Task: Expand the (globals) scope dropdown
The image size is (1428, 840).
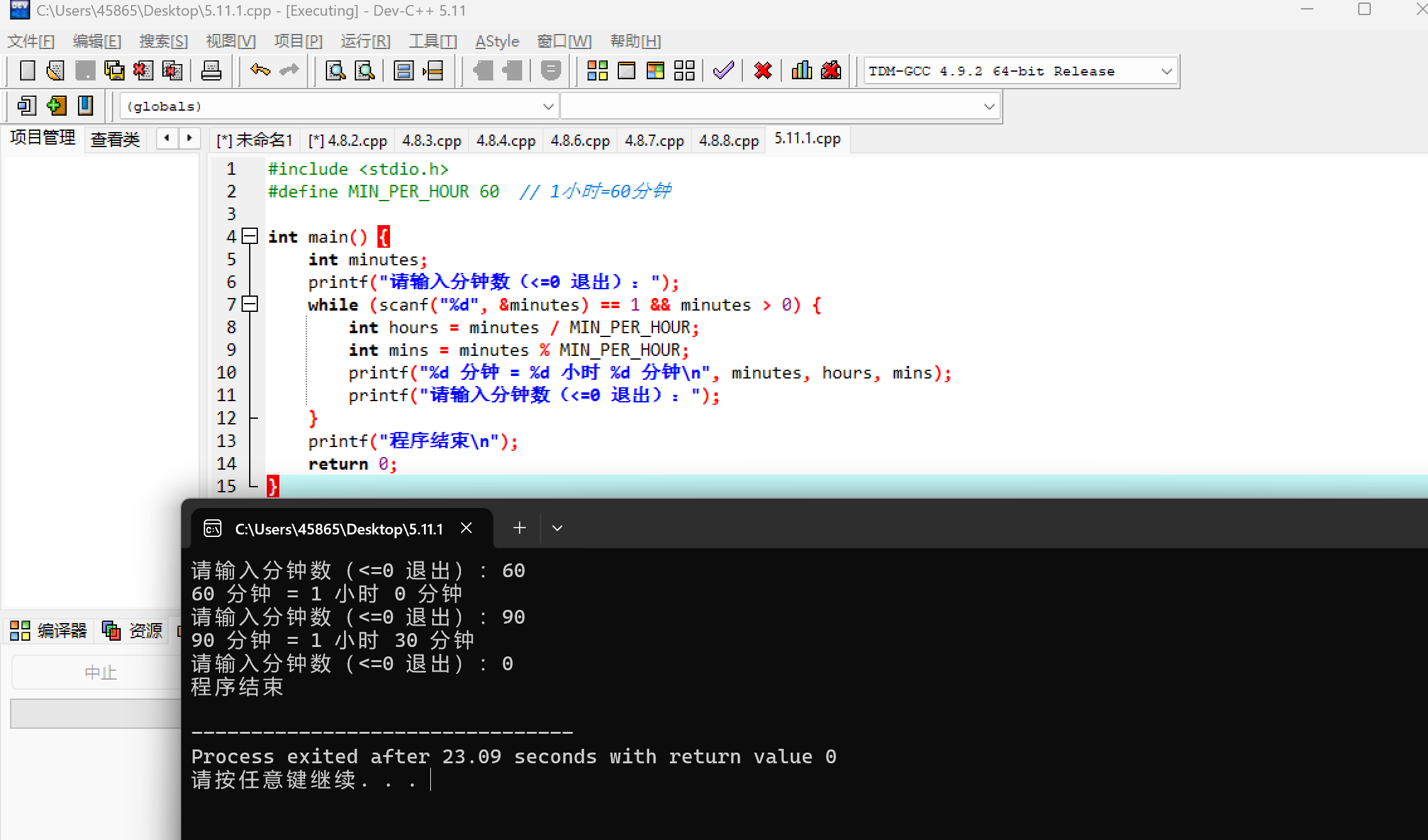Action: (x=548, y=106)
